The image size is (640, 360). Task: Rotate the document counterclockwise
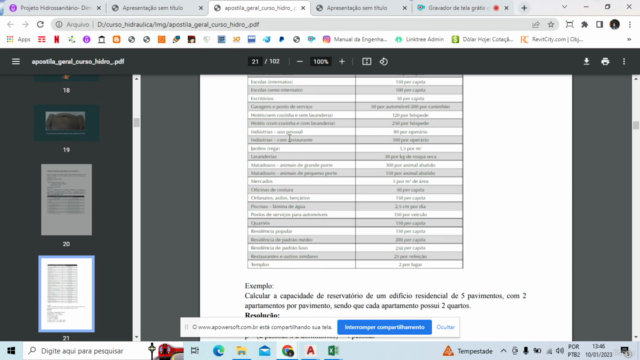[x=384, y=62]
